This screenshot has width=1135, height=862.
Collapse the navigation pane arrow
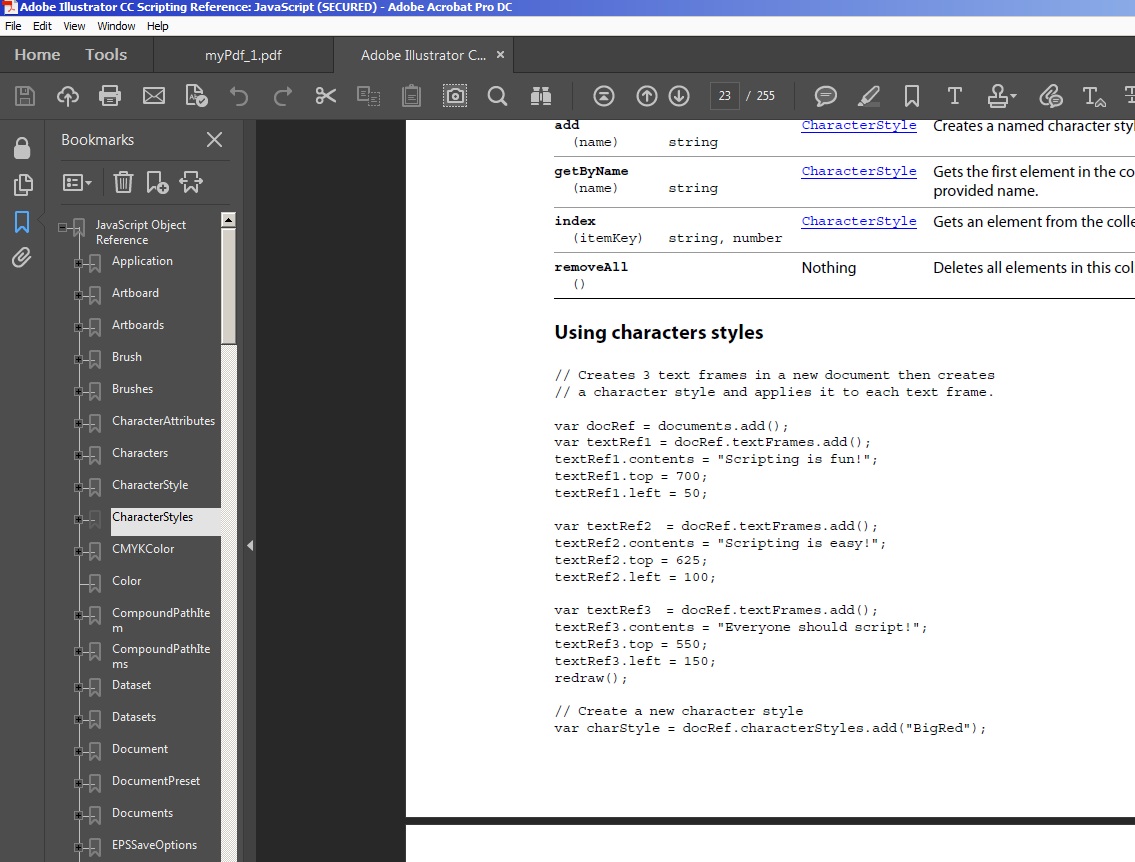click(x=250, y=546)
